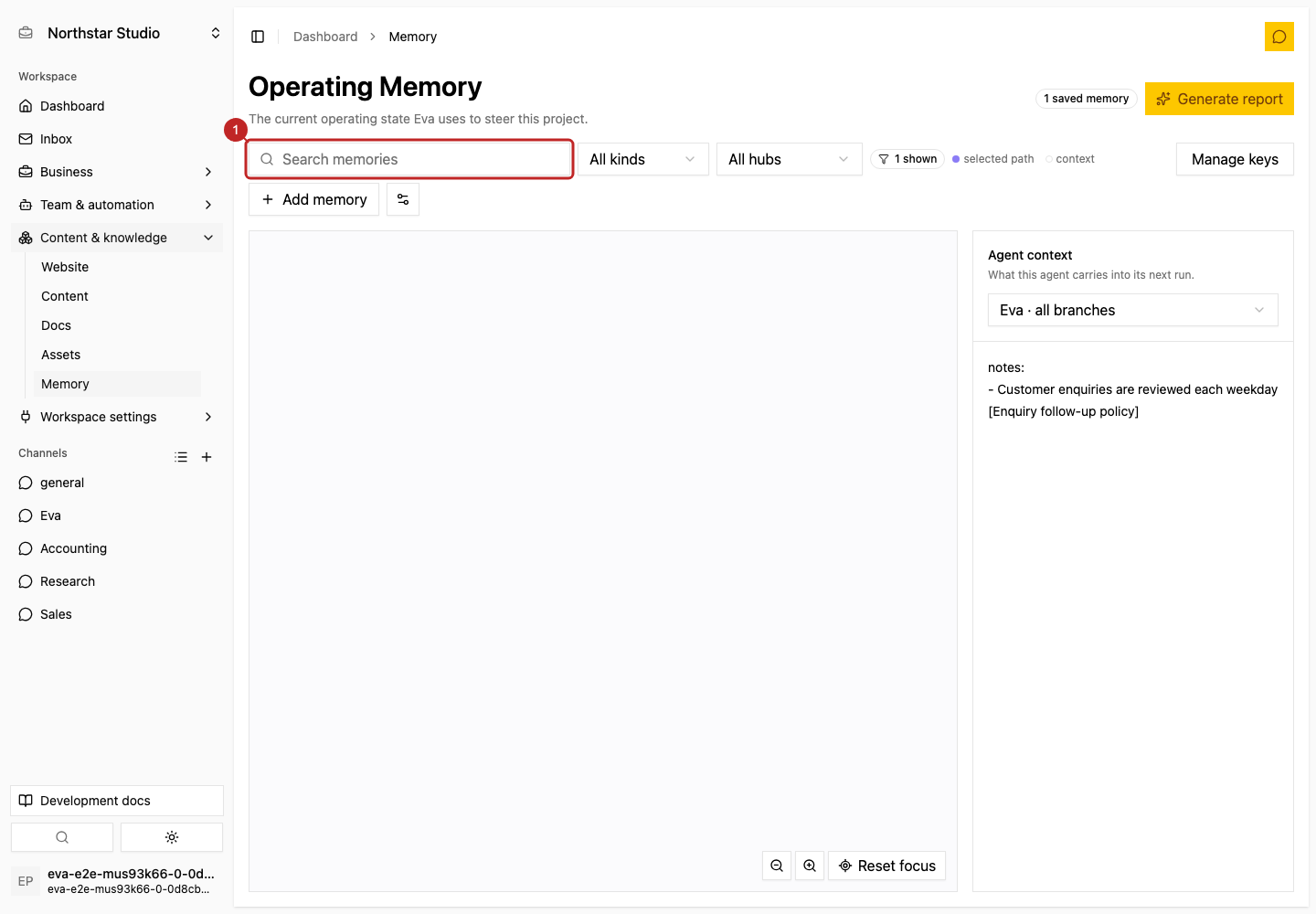Open the workspace switcher chevrons
Image resolution: width=1316 pixels, height=914 pixels.
click(x=216, y=33)
